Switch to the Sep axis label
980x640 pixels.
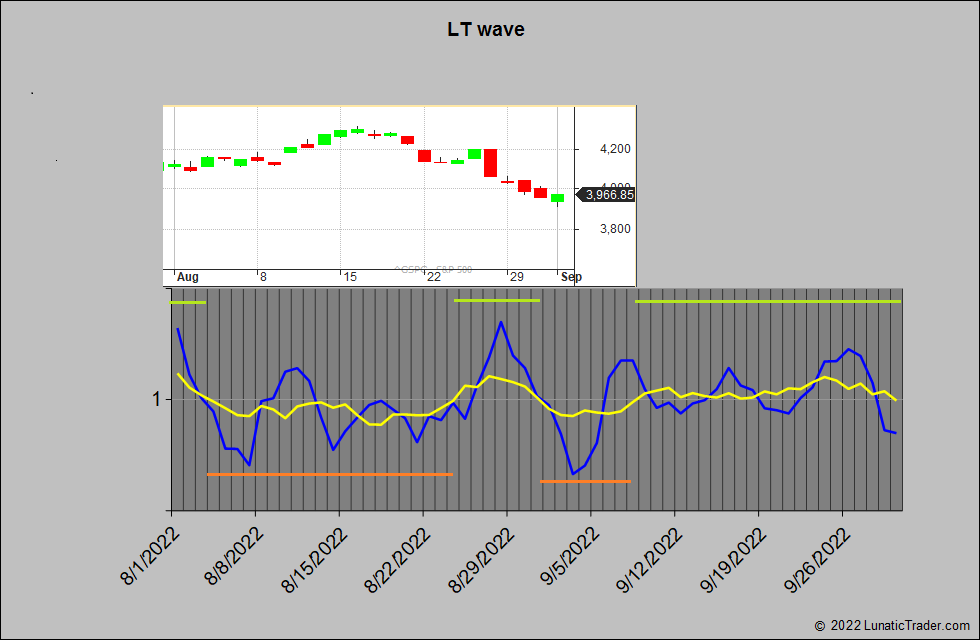pyautogui.click(x=570, y=276)
